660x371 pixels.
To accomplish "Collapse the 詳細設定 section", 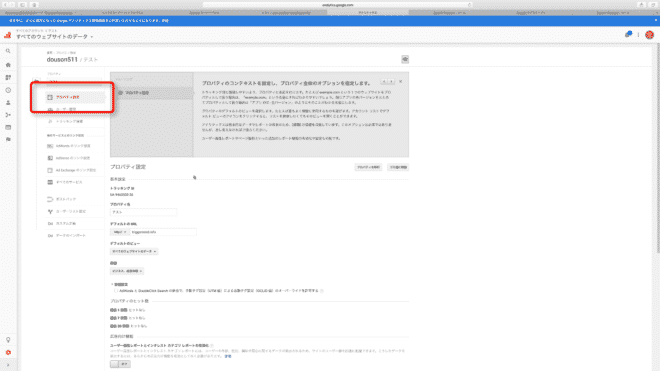I will coord(120,285).
